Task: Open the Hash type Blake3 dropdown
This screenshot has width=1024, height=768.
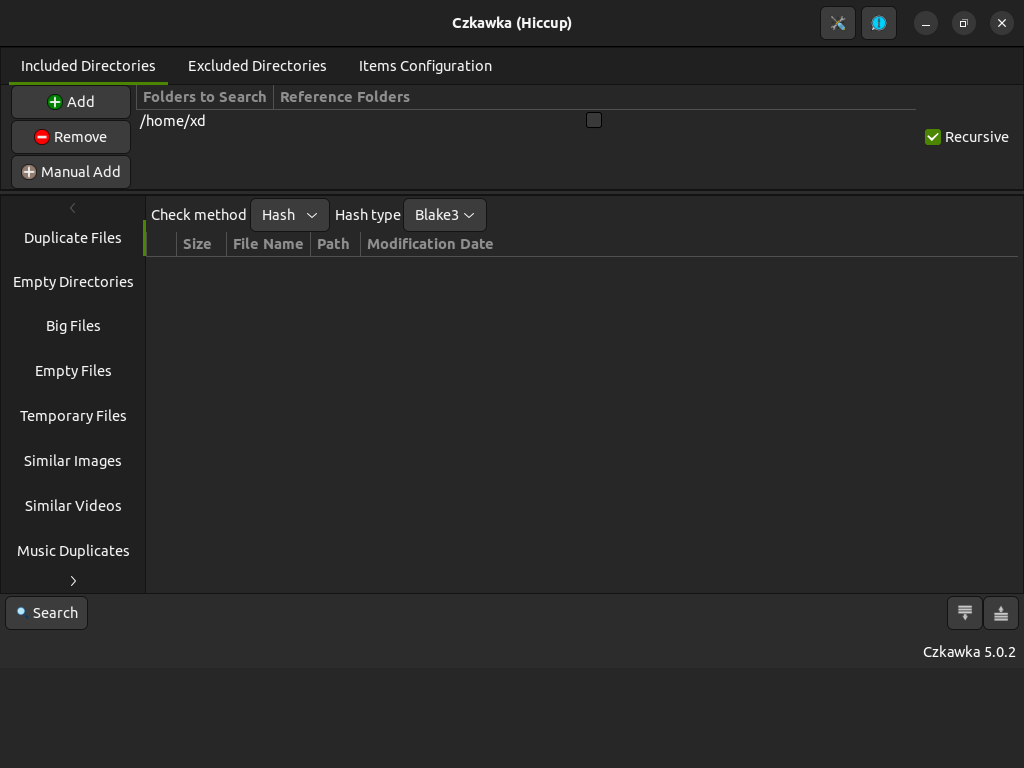Action: 444,215
